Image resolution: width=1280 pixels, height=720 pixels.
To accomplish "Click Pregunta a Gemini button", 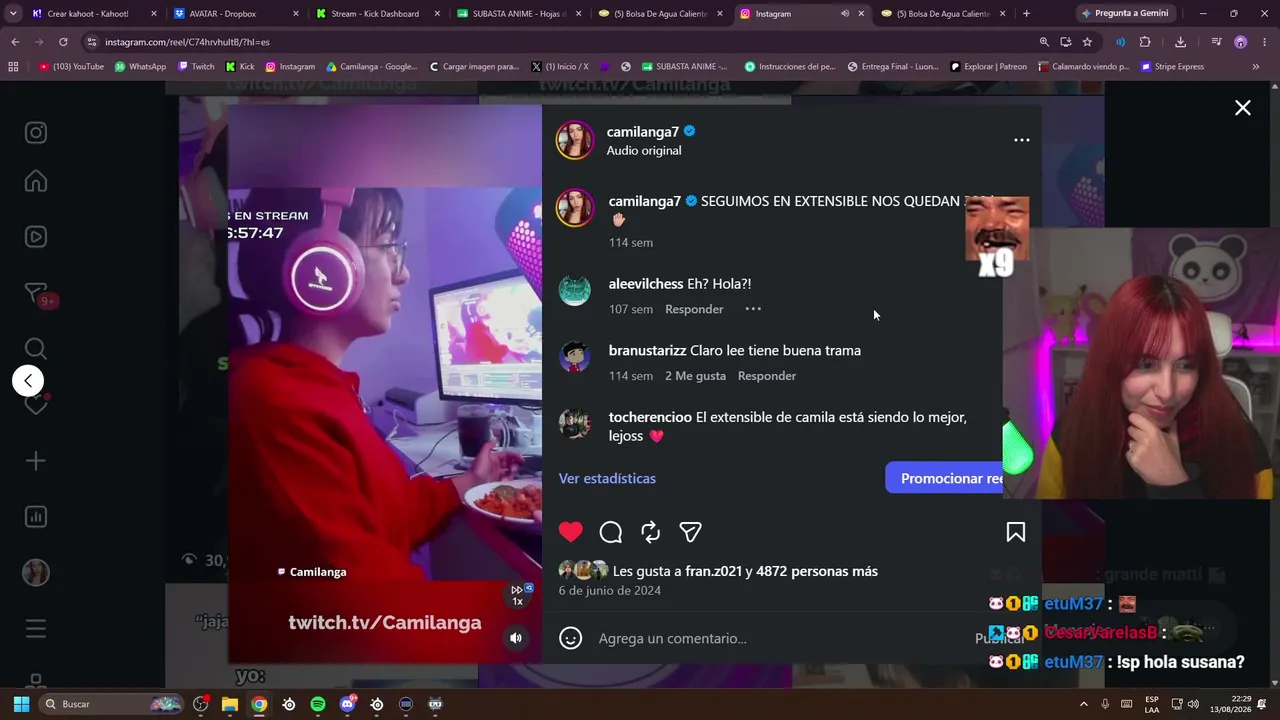I will click(1125, 14).
